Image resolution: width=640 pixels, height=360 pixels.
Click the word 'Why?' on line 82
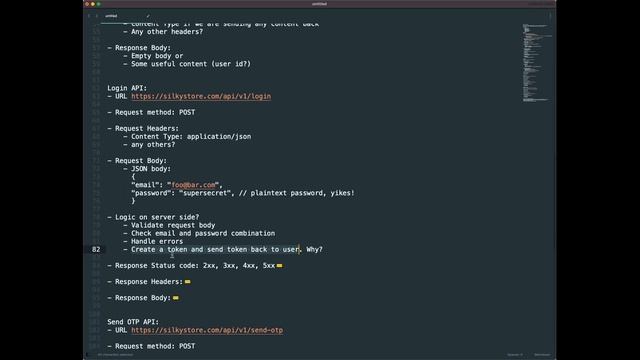(x=314, y=249)
